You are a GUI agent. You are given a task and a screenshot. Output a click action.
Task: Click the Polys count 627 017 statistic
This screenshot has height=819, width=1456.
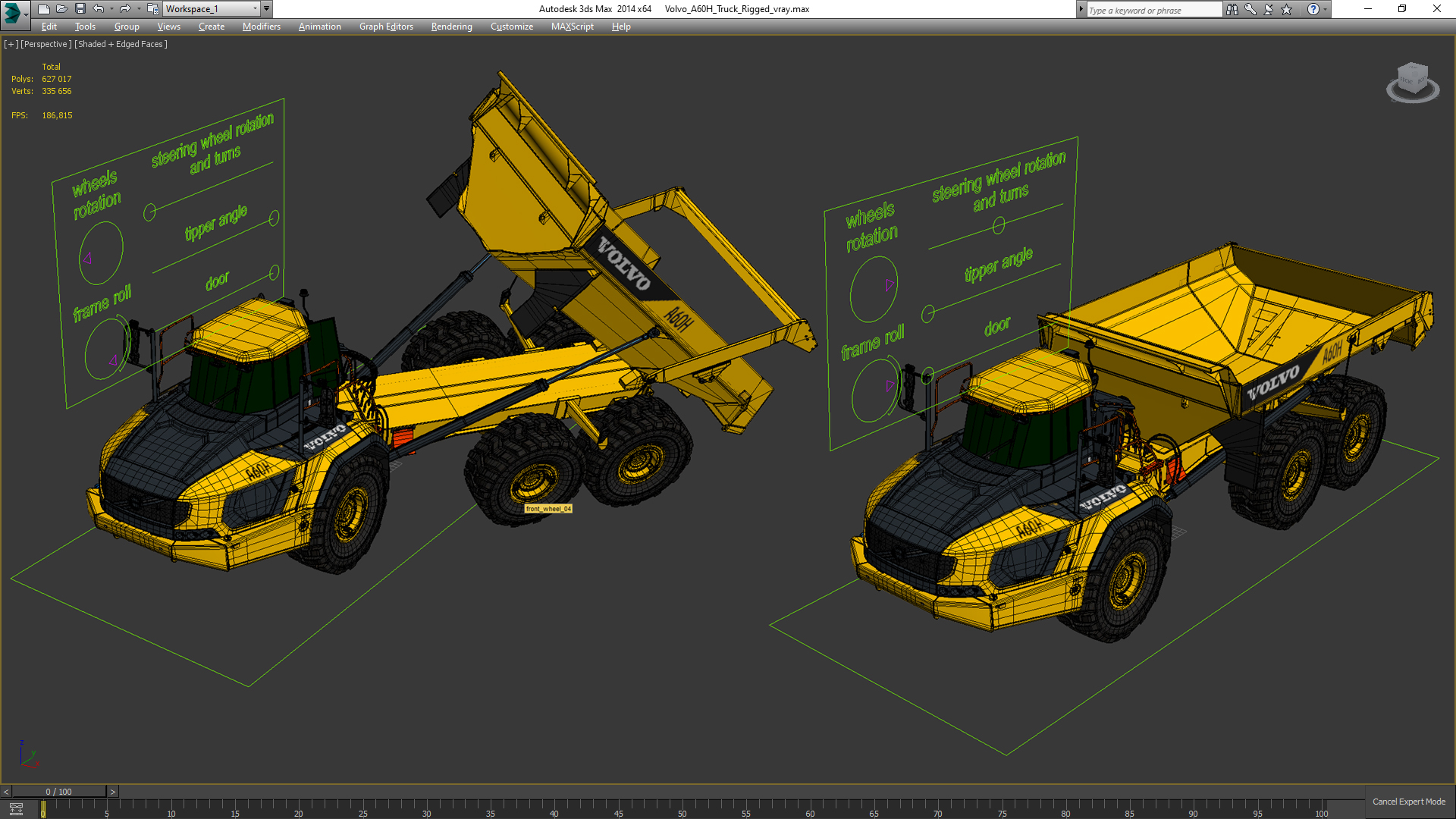click(57, 79)
